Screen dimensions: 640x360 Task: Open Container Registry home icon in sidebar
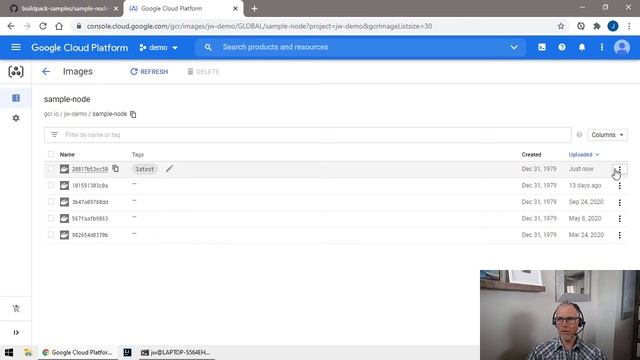pyautogui.click(x=16, y=71)
